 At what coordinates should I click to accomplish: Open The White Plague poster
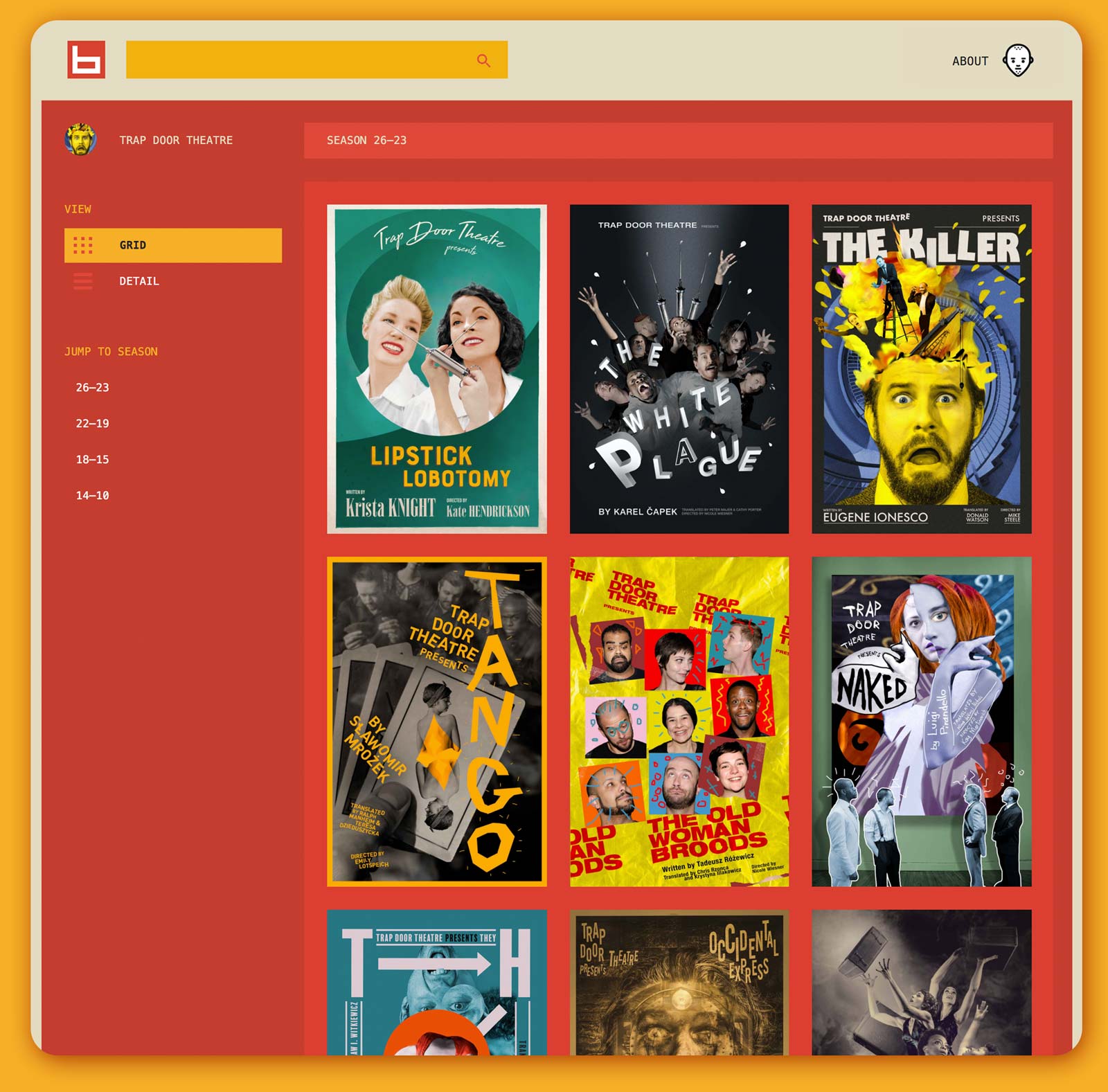click(x=679, y=369)
